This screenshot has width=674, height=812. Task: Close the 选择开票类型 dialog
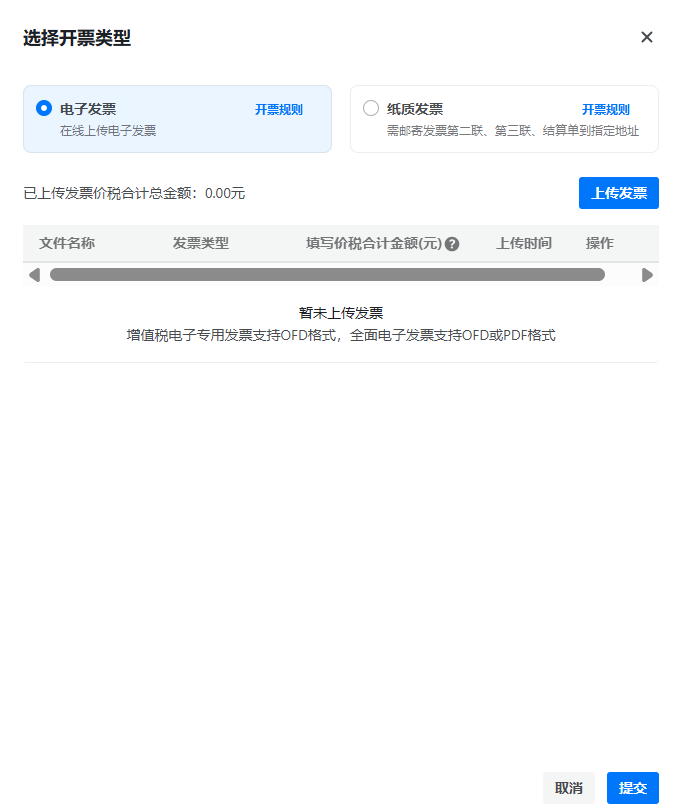tap(646, 37)
